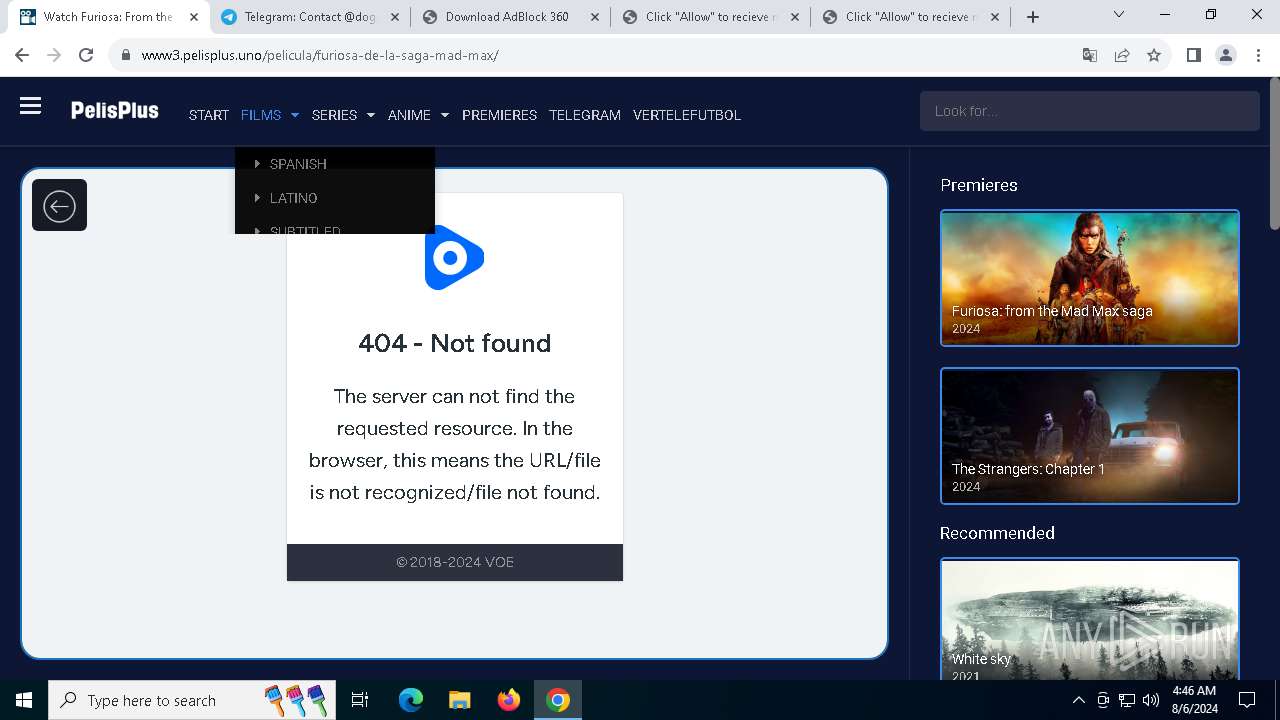Viewport: 1280px width, 720px height.
Task: Open the TELEGRAM nav link
Action: 585,115
